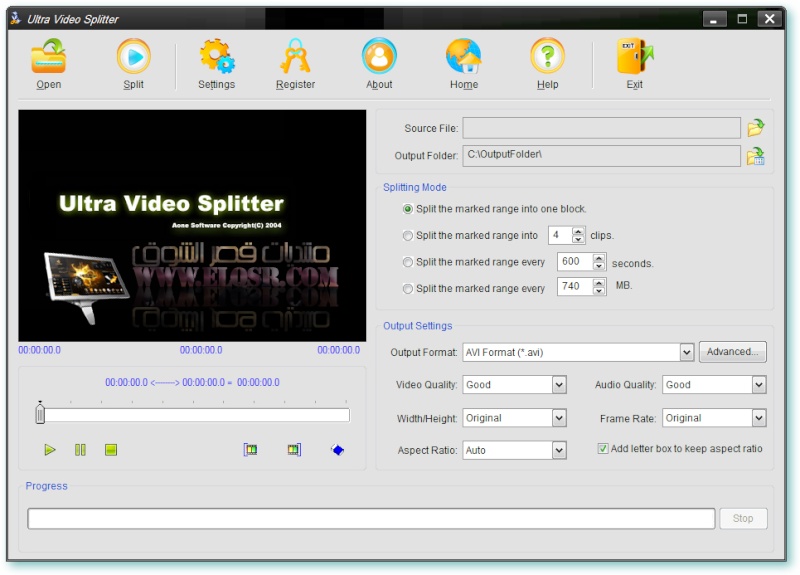Image resolution: width=800 pixels, height=575 pixels.
Task: Click the Register keys icon
Action: pyautogui.click(x=295, y=56)
